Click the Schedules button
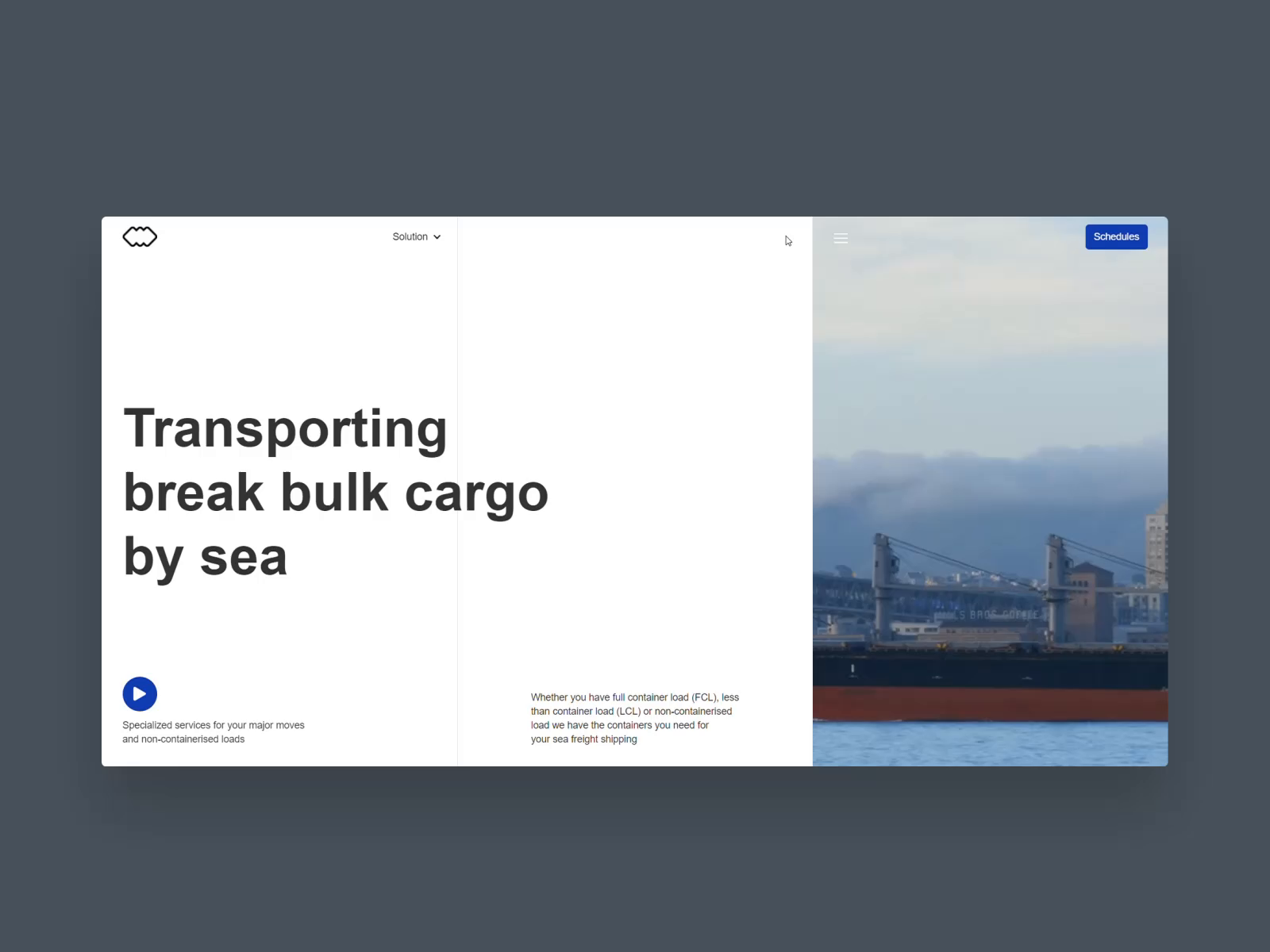 click(1116, 236)
